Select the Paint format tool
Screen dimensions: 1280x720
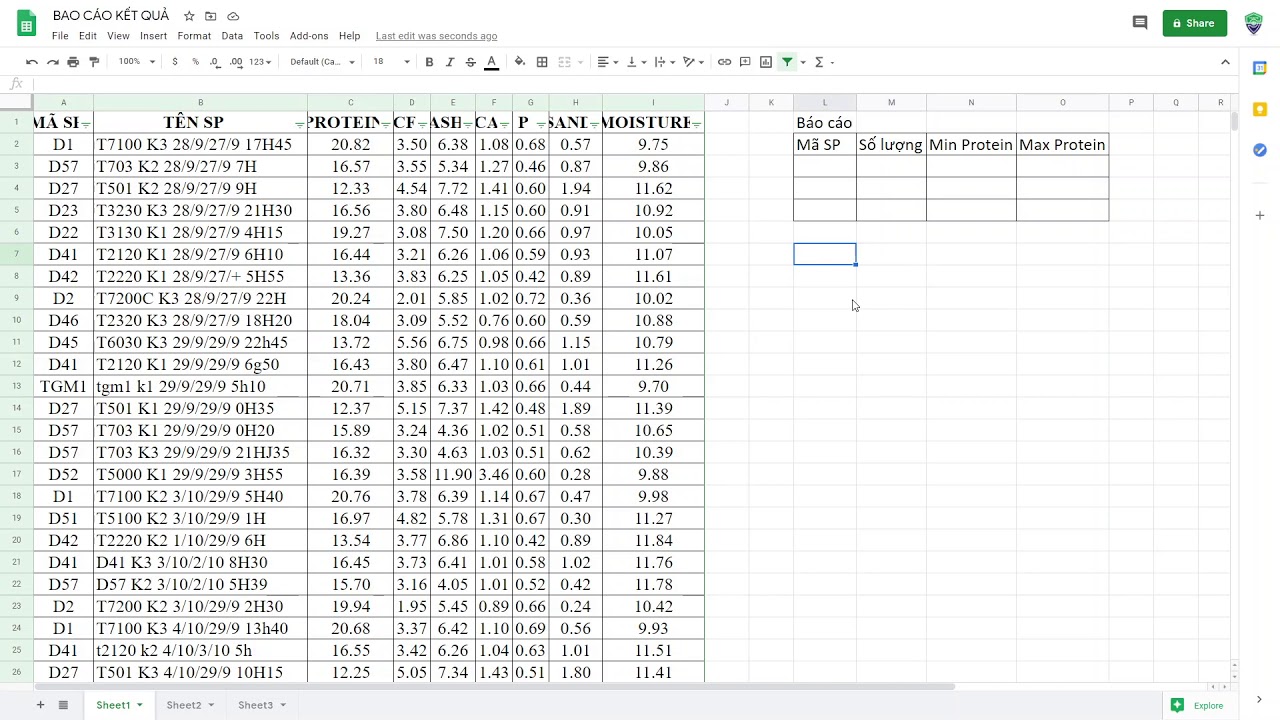[94, 62]
